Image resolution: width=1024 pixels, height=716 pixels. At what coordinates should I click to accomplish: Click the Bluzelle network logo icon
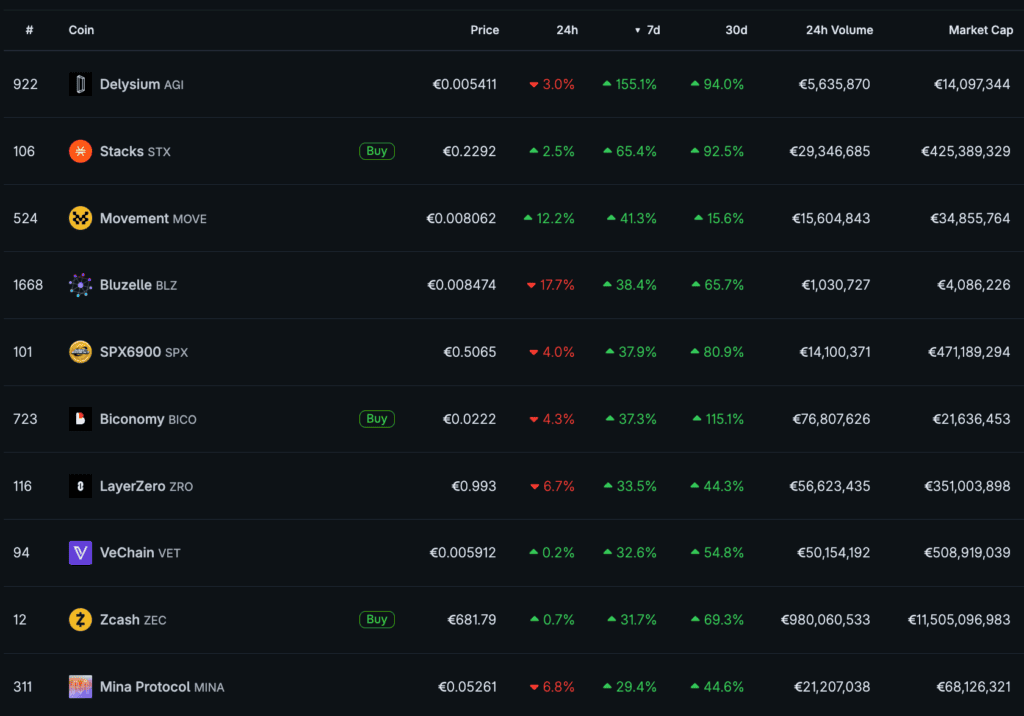(x=80, y=285)
